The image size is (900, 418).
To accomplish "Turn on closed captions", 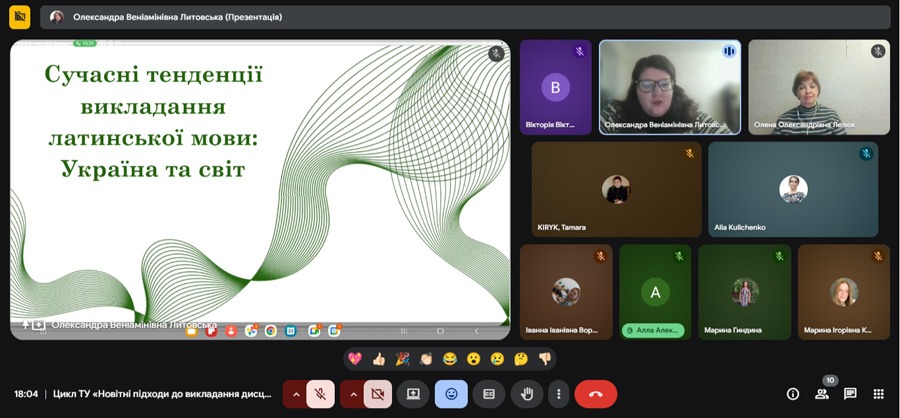I will coord(489,394).
